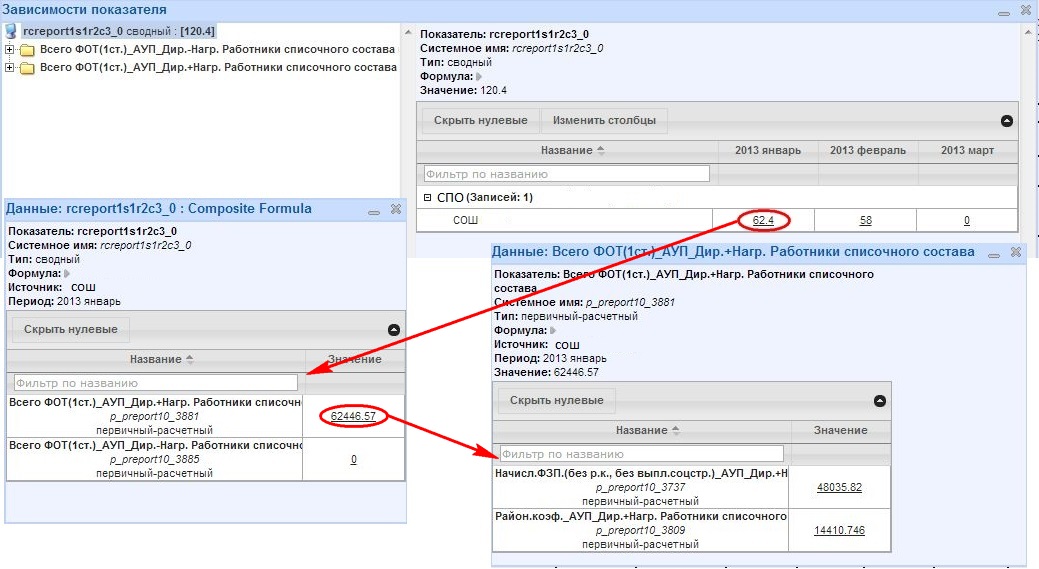
Task: Focus the Фильтр по названию field in main grid
Action: [567, 174]
